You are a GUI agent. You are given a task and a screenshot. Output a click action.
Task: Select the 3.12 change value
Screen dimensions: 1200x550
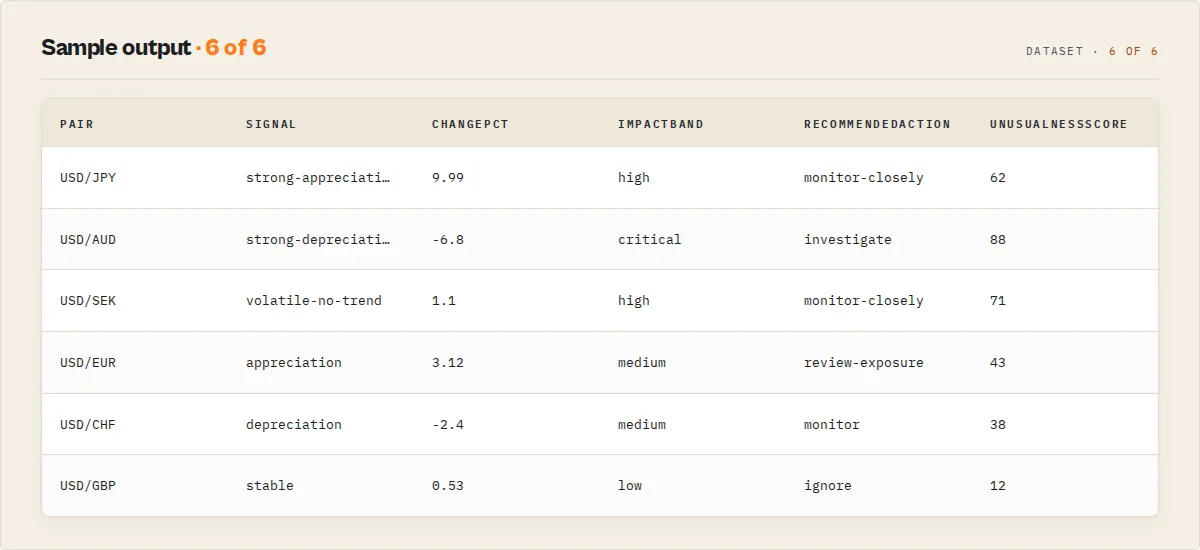448,362
